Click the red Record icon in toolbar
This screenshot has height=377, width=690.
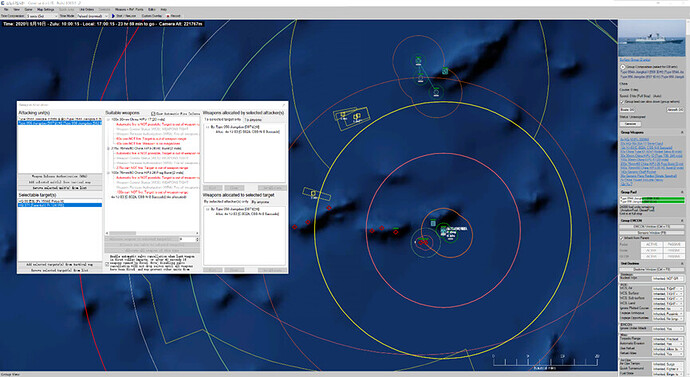point(168,16)
